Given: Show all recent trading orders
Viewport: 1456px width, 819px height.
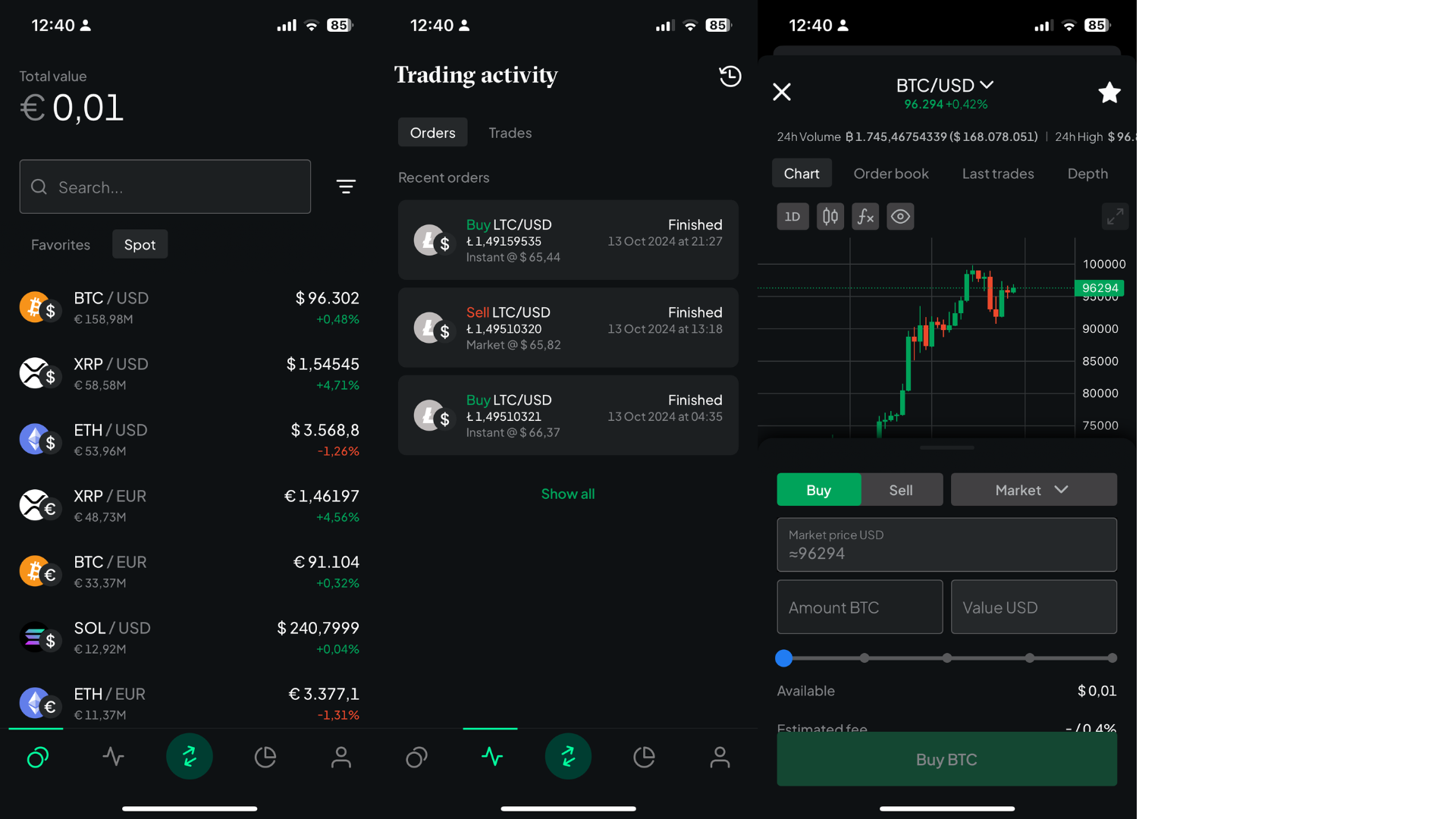Looking at the screenshot, I should pos(567,492).
